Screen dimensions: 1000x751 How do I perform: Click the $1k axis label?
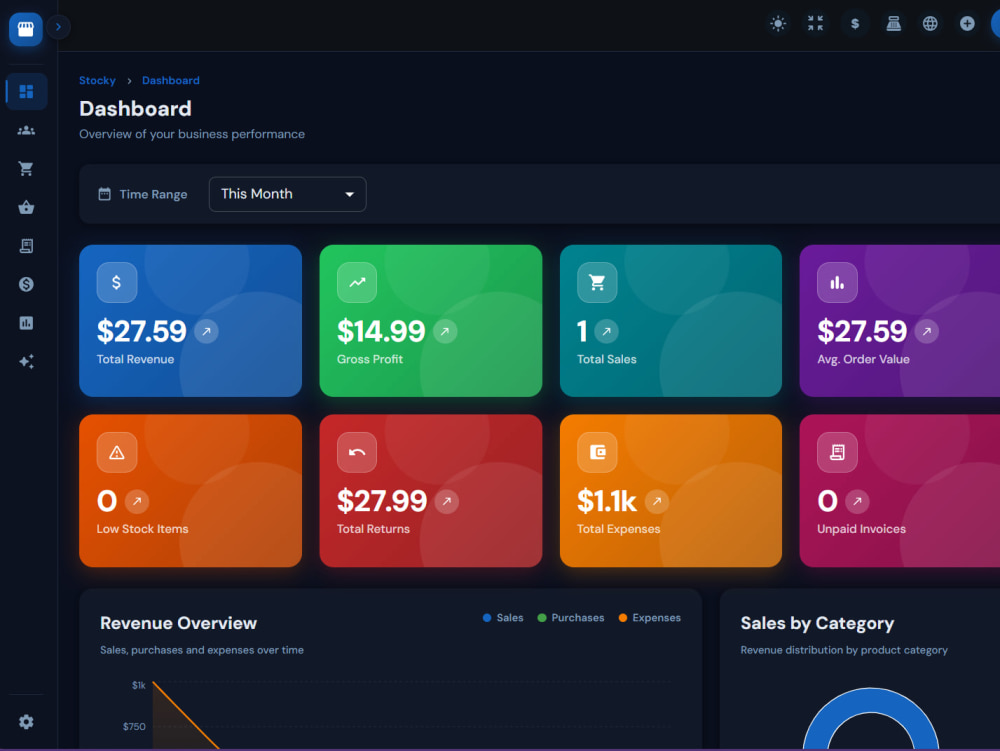138,685
